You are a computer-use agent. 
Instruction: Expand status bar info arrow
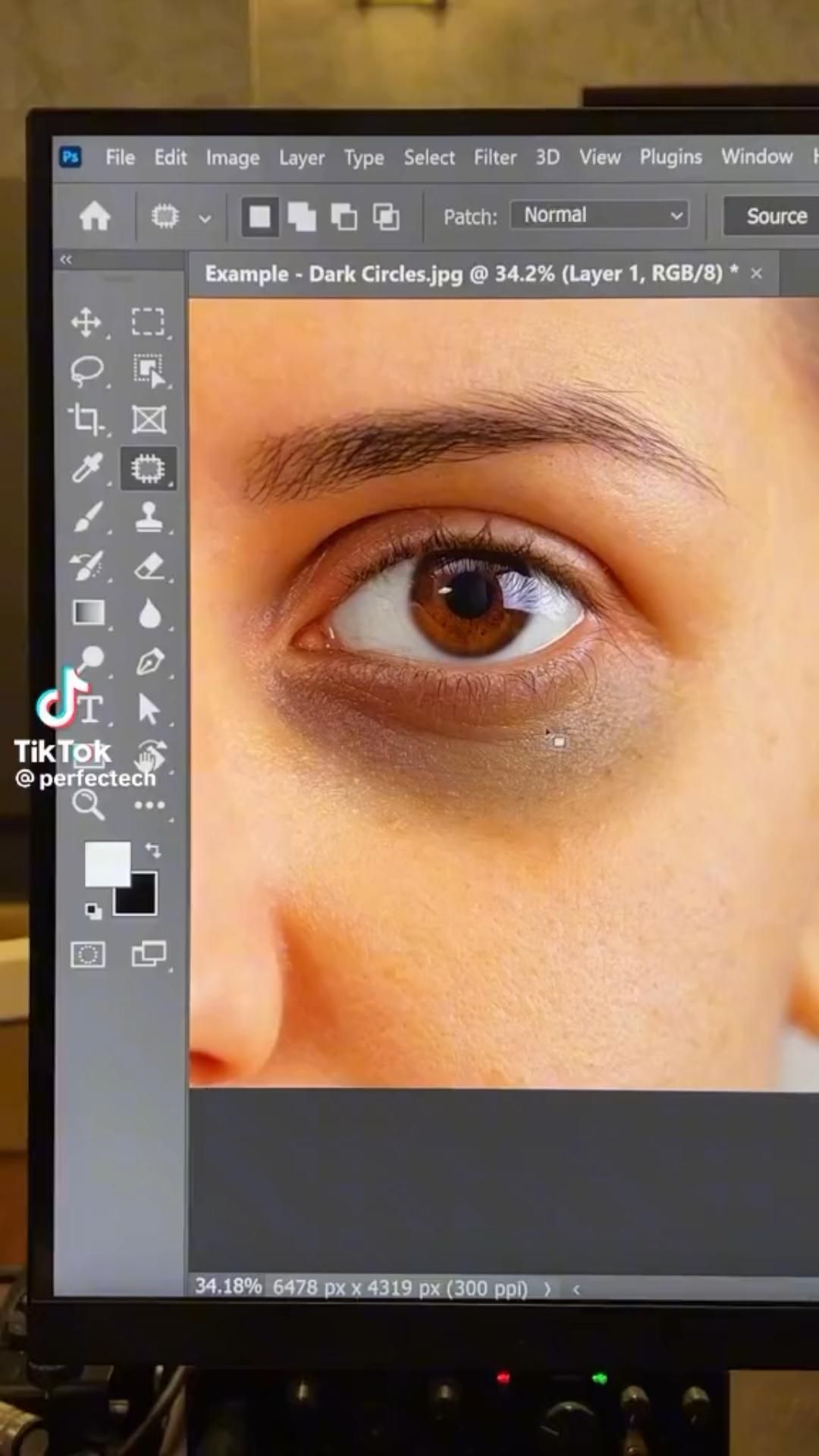pyautogui.click(x=548, y=1289)
